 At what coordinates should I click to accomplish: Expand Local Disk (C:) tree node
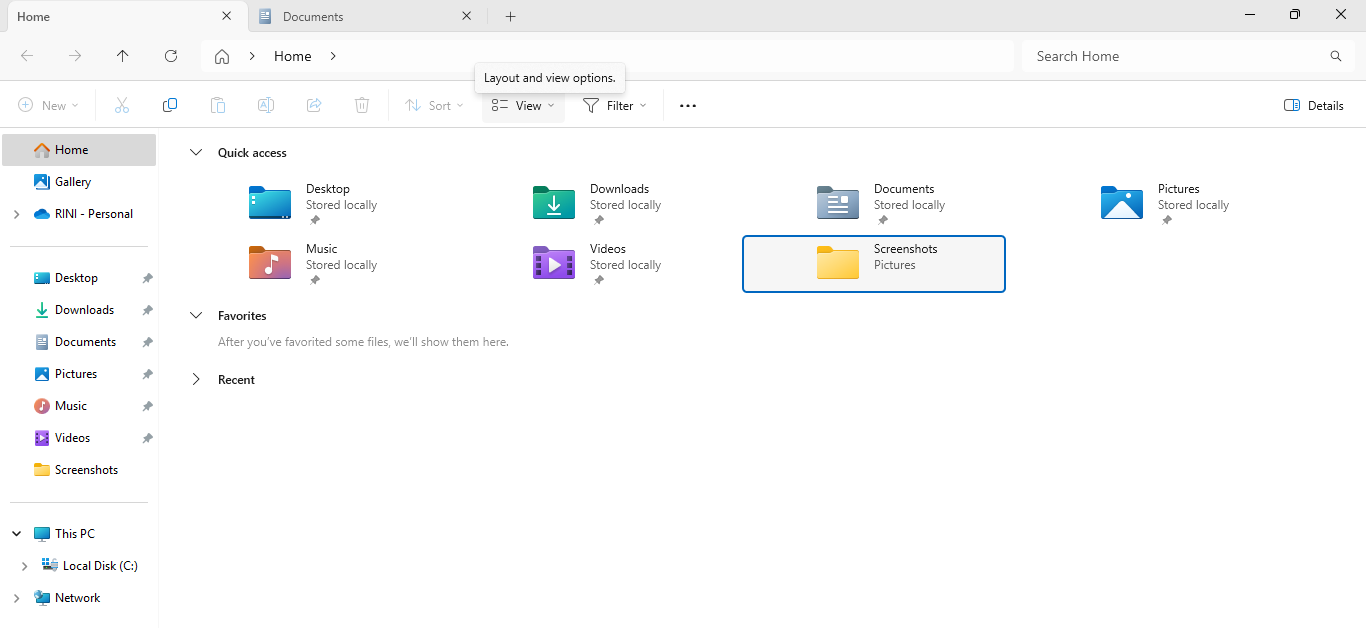pos(24,566)
